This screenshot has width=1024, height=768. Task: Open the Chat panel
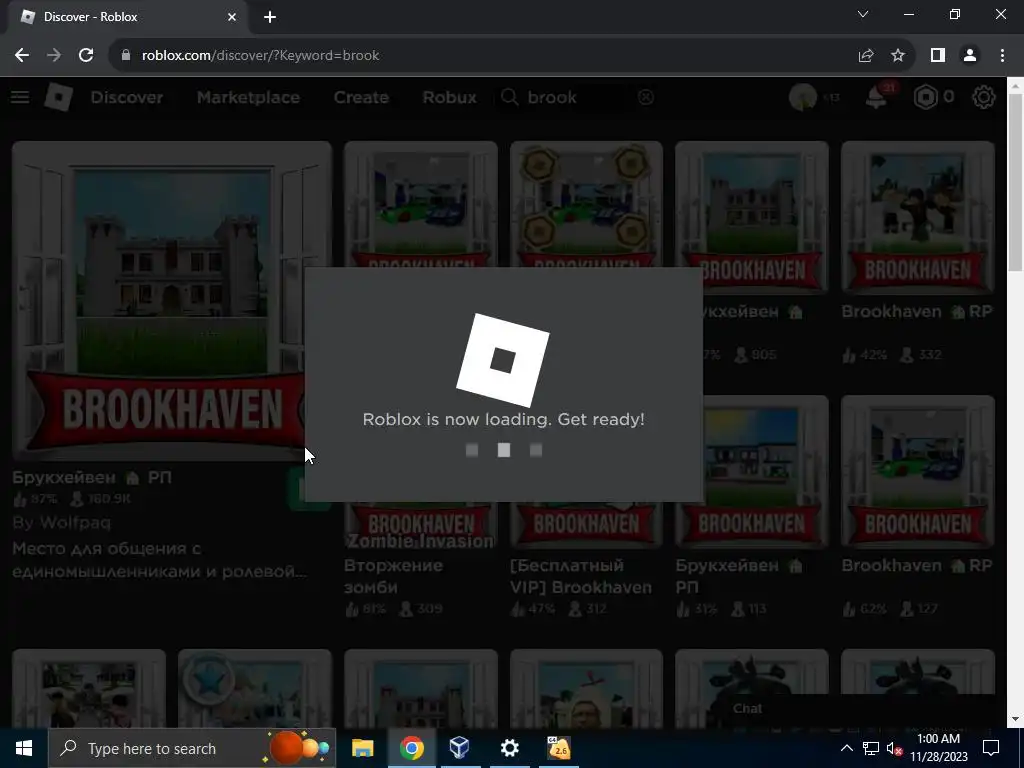click(x=747, y=709)
